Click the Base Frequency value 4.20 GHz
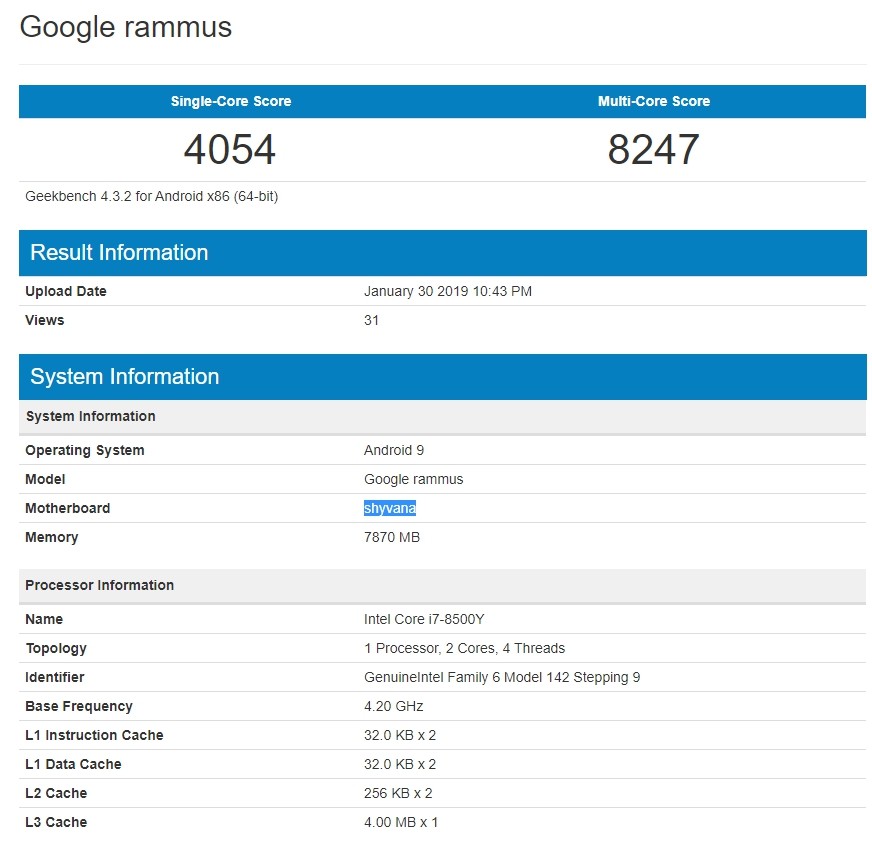The image size is (872, 848). [x=394, y=706]
